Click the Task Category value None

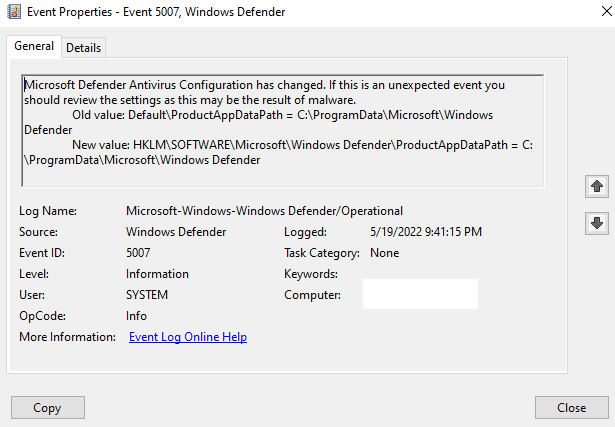(x=384, y=253)
